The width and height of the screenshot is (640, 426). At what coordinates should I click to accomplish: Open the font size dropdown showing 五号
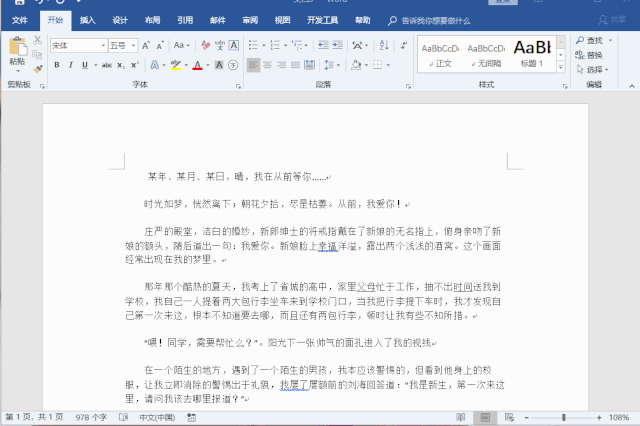[123, 45]
